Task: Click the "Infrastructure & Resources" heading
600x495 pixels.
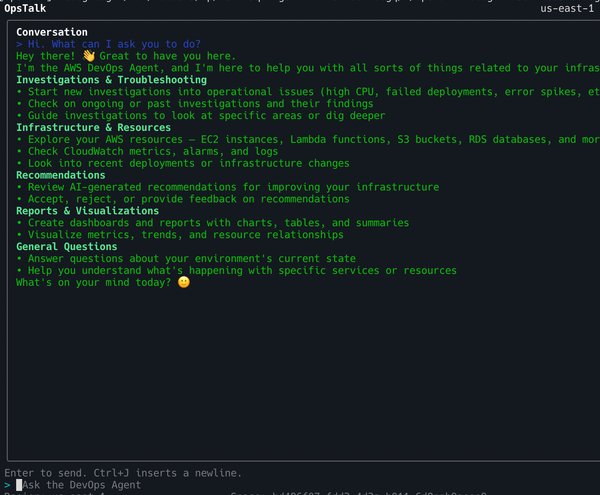Action: (x=93, y=127)
